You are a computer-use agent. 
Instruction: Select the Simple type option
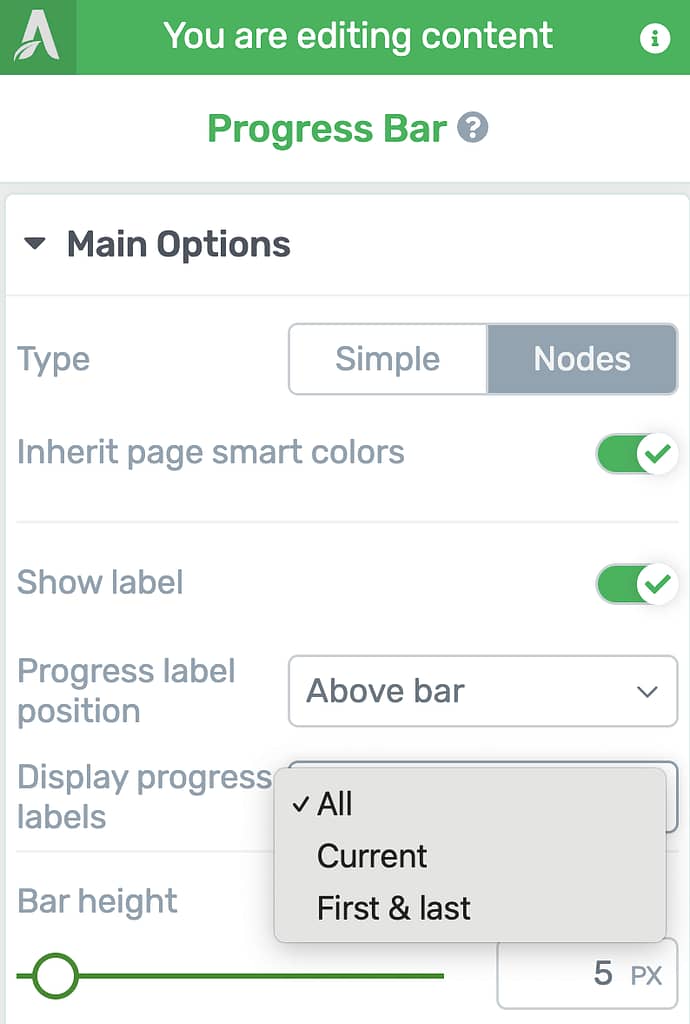point(388,359)
